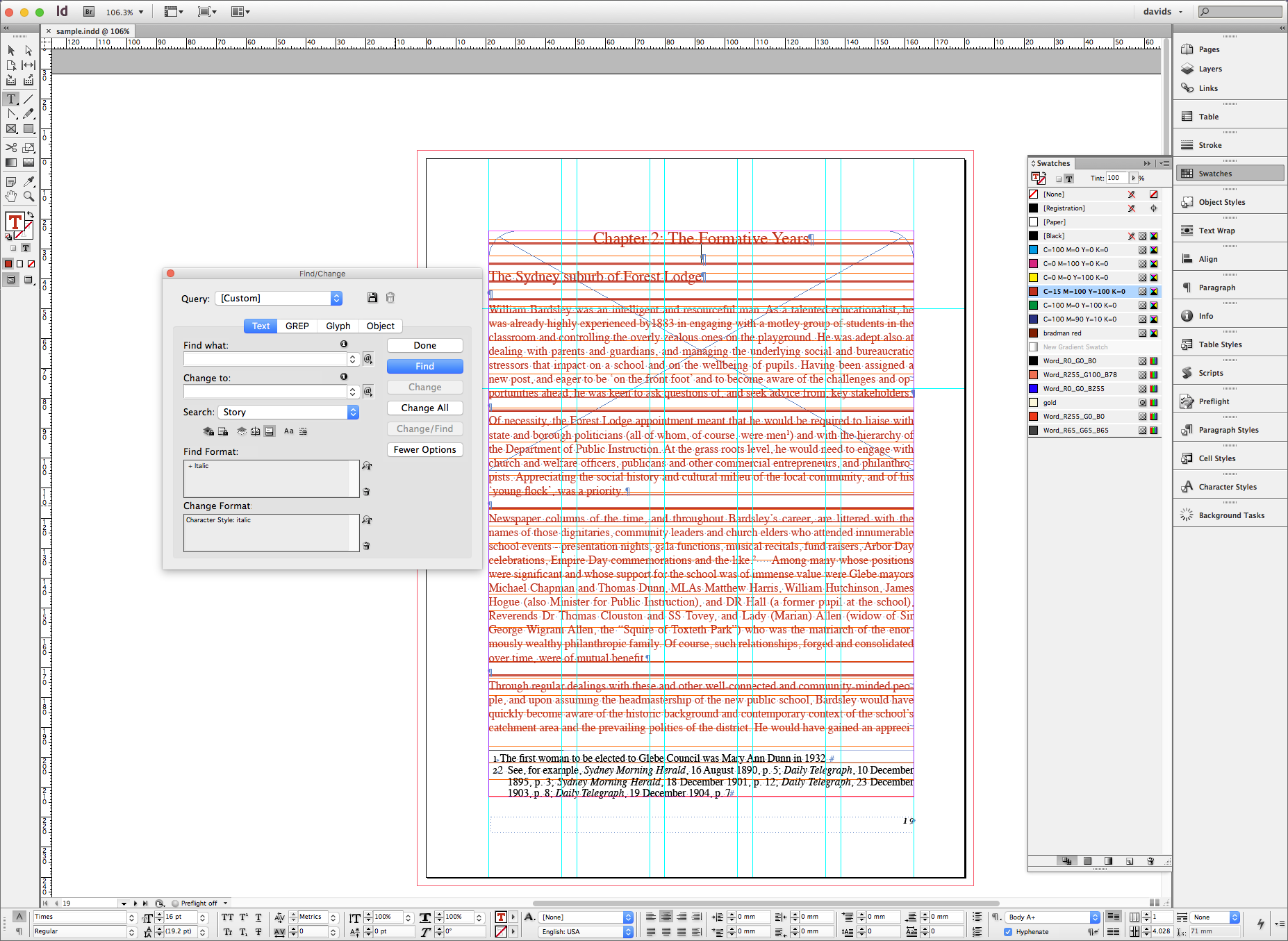This screenshot has height=941, width=1288.
Task: Click the Find what text field
Action: click(265, 359)
